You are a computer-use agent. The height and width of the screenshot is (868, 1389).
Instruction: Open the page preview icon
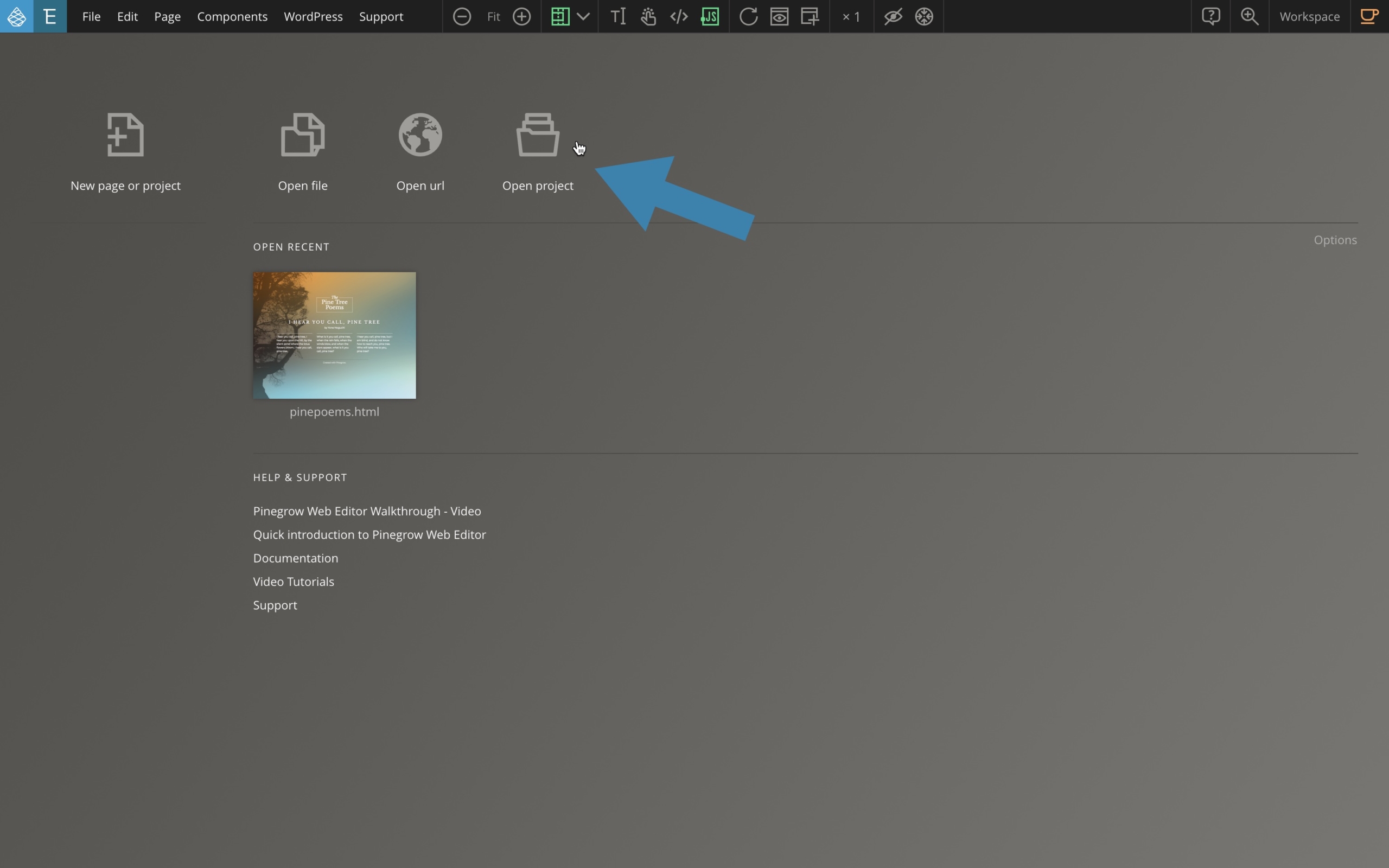779,16
